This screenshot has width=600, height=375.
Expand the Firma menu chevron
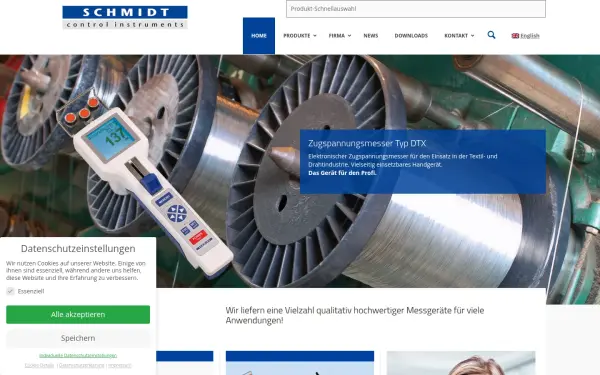click(349, 36)
